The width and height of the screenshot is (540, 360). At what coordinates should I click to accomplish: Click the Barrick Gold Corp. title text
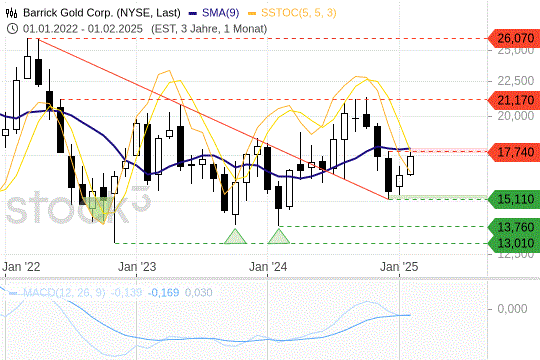(102, 13)
